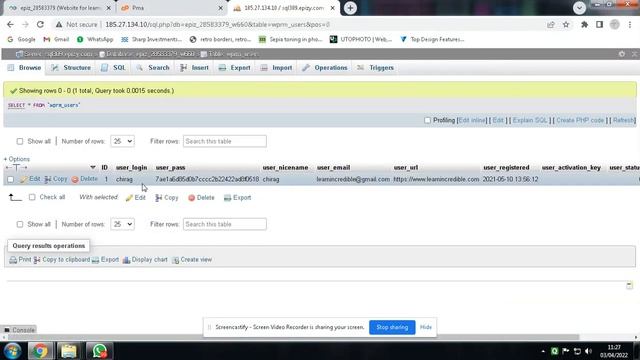Open bottom Number of rows dropdown
640x360 pixels.
point(122,224)
